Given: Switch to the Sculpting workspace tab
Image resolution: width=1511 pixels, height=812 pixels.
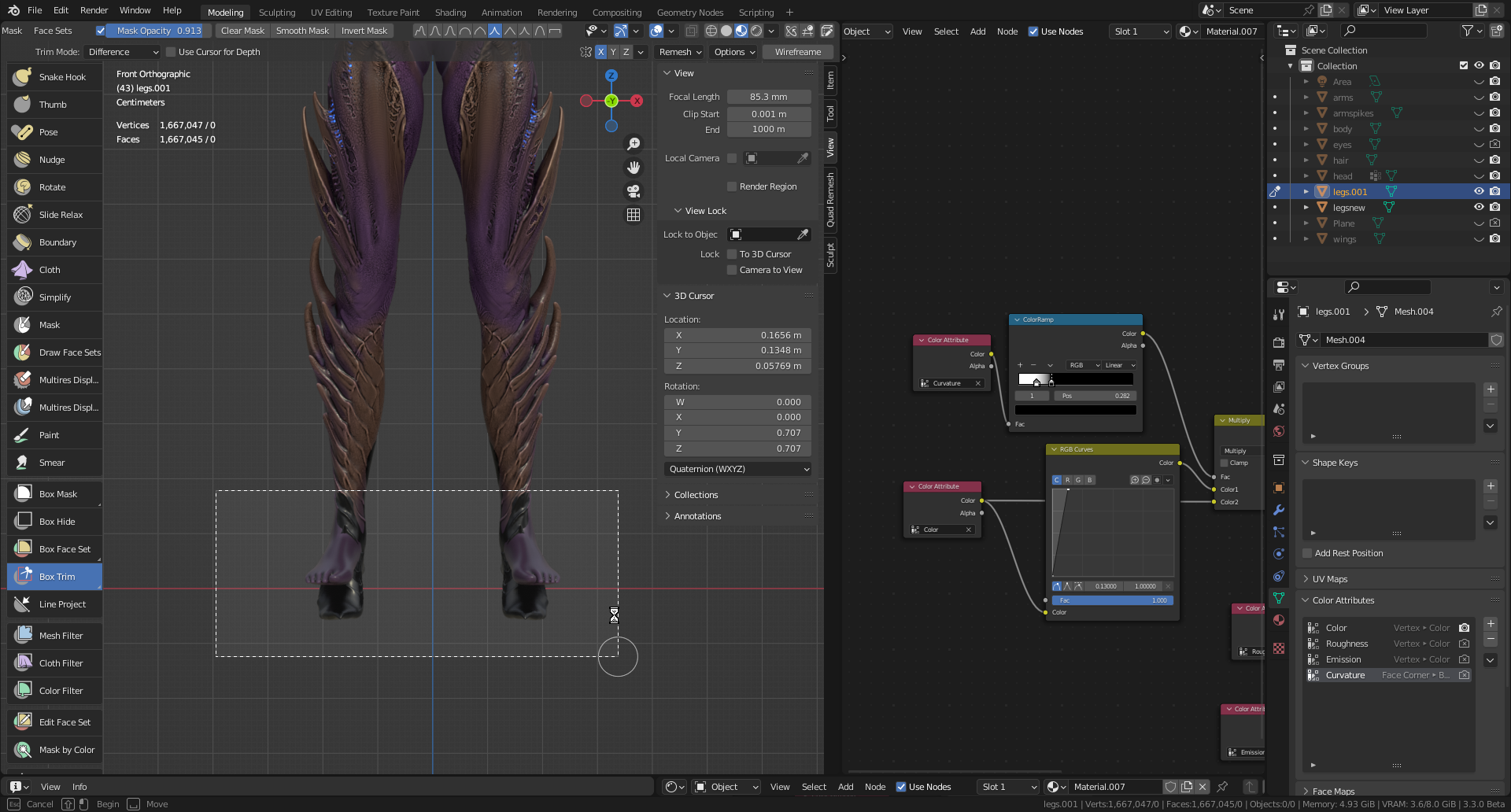Looking at the screenshot, I should [277, 13].
